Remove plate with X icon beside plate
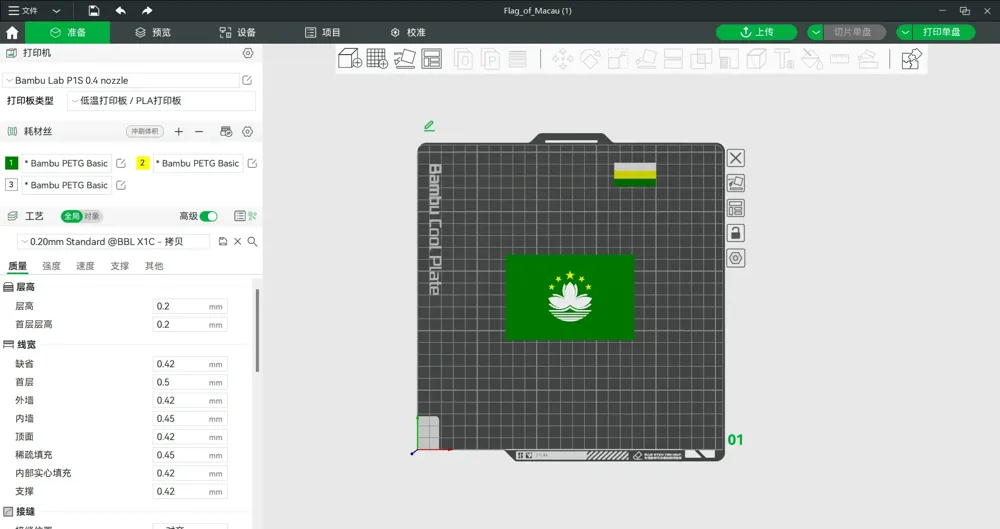This screenshot has width=1000, height=529. click(735, 158)
